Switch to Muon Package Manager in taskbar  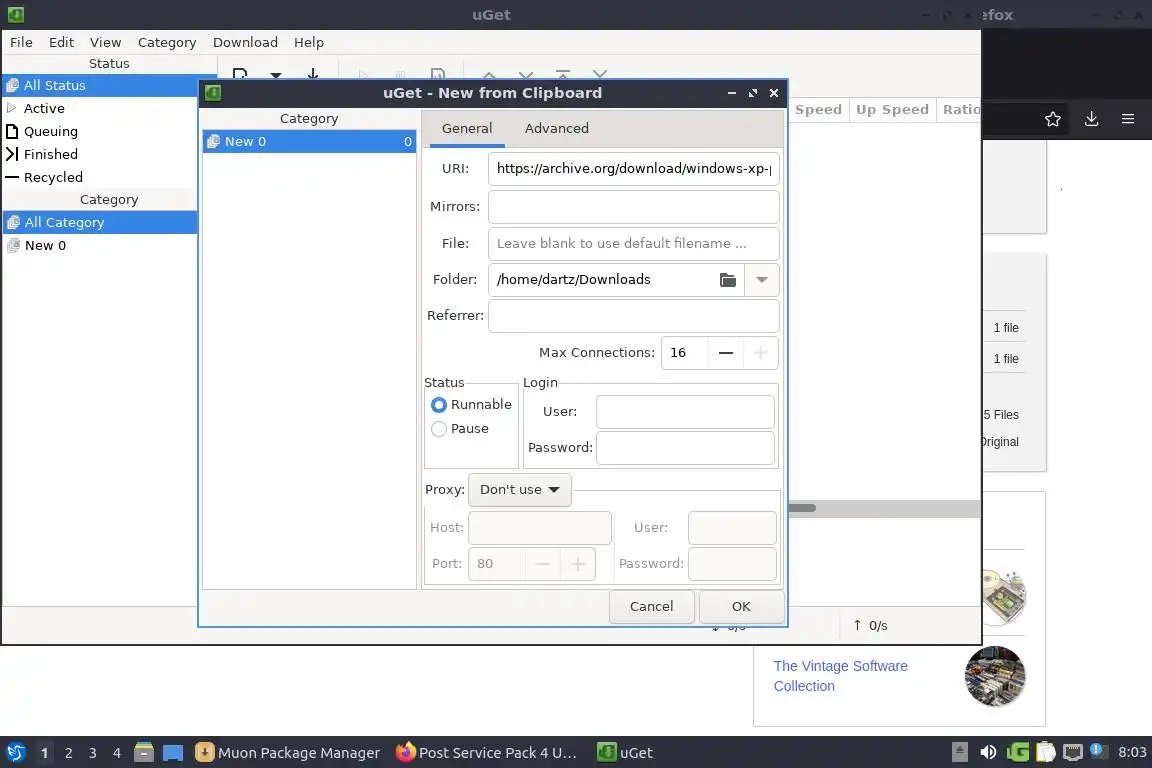287,753
